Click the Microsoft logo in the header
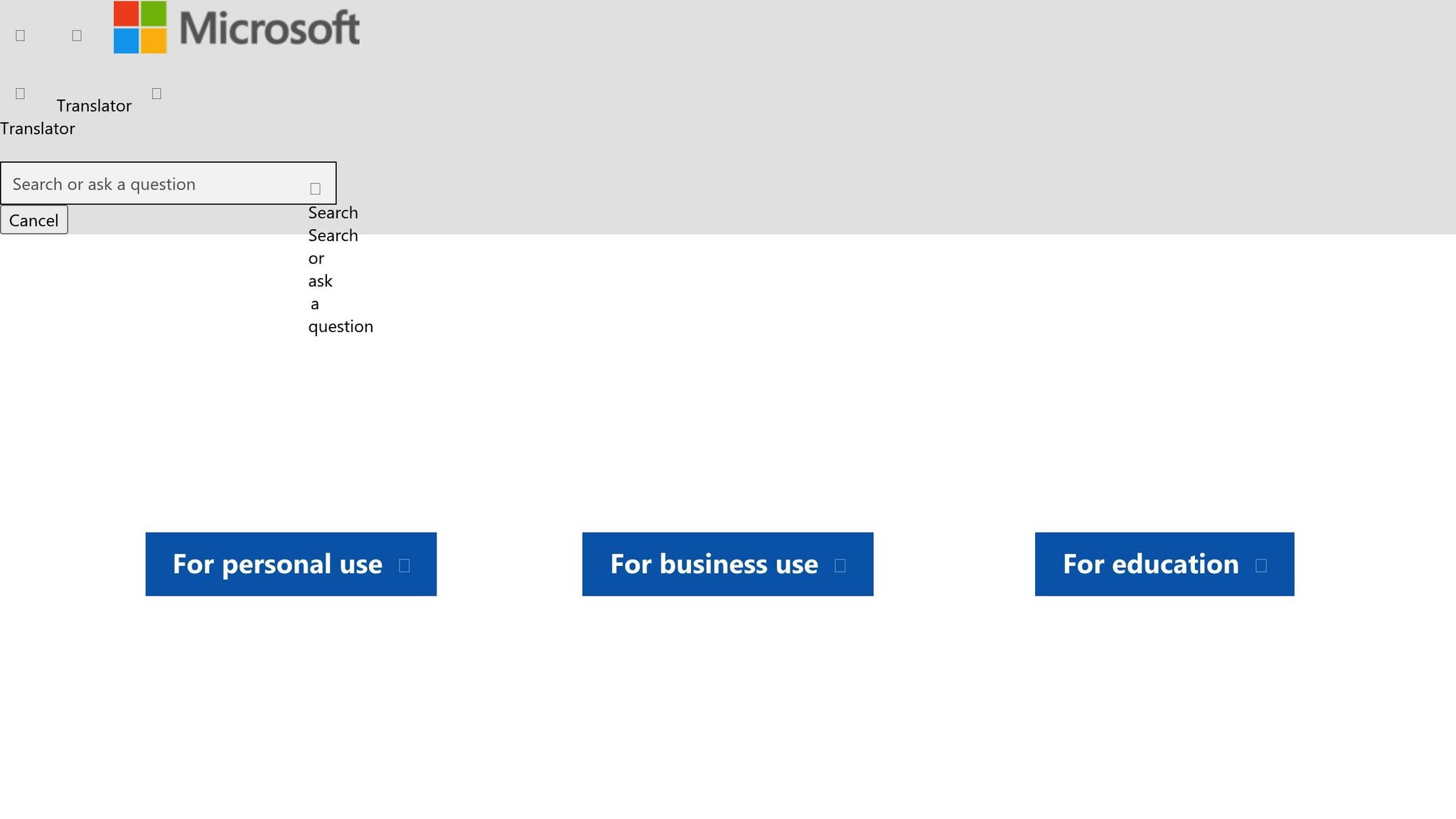 tap(237, 27)
